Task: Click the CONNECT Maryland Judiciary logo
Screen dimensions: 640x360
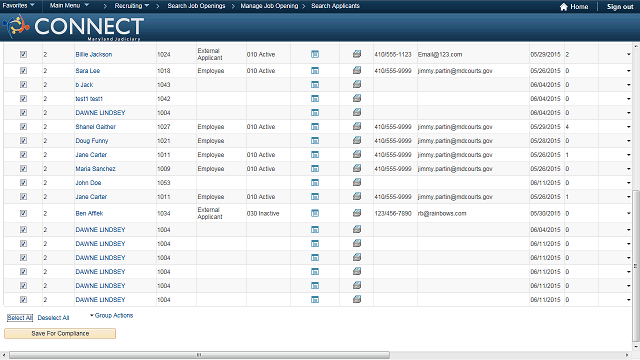Action: coord(73,27)
